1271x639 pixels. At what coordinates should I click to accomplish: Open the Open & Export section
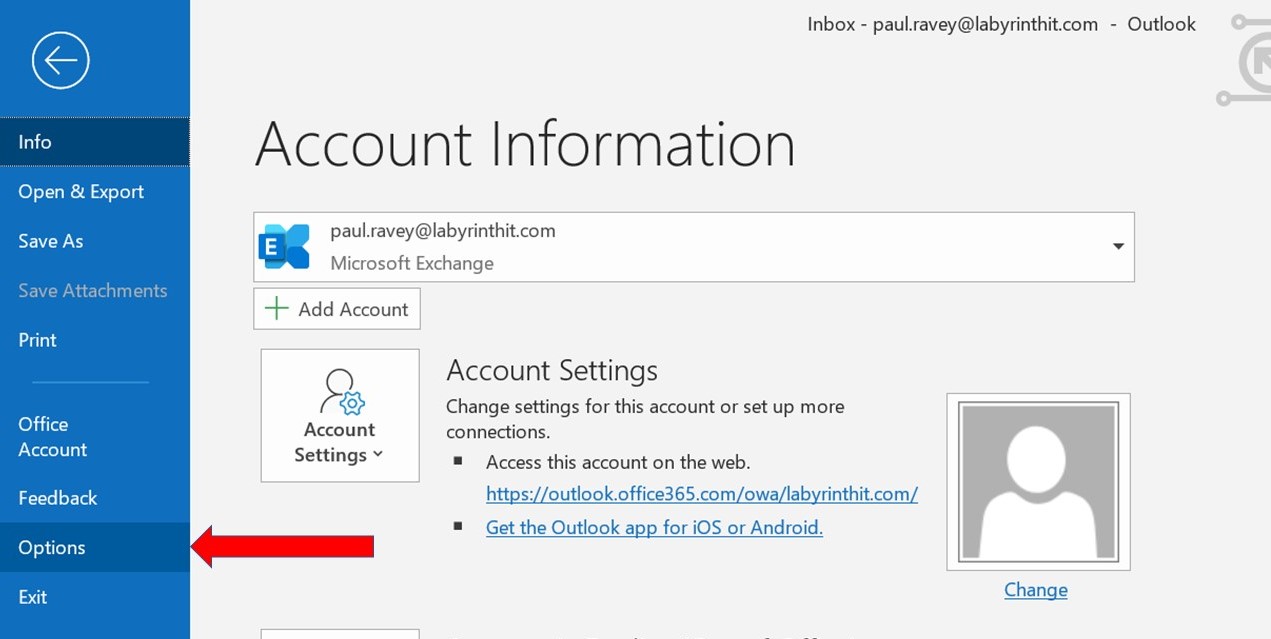[95, 192]
